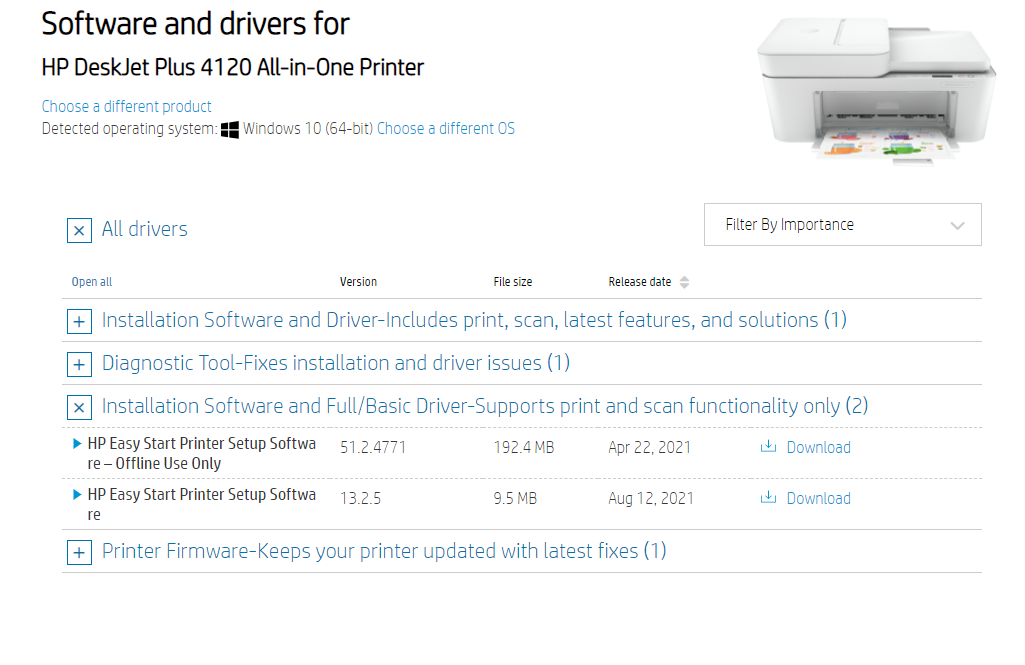The image size is (1025, 665).
Task: Click Installation Software and Driver-Includes print heading
Action: point(474,320)
